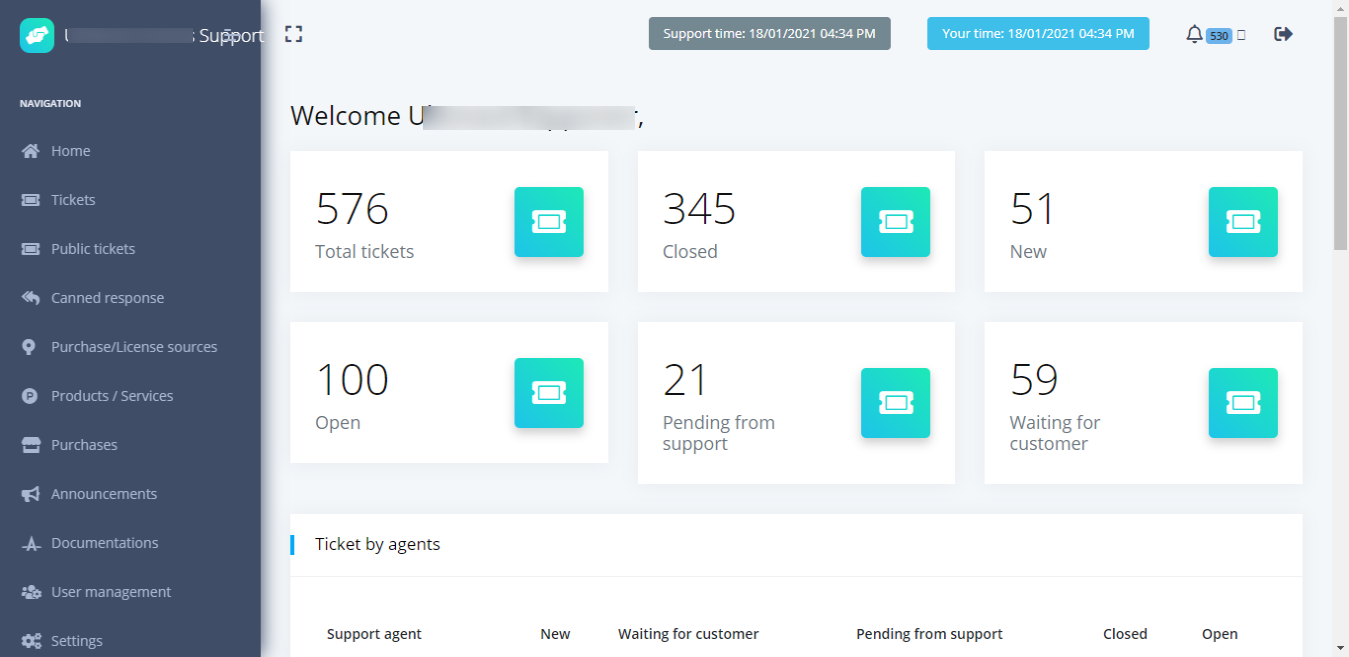This screenshot has width=1349, height=657.
Task: Open the ticket icon on the Closed card
Action: pyautogui.click(x=894, y=222)
